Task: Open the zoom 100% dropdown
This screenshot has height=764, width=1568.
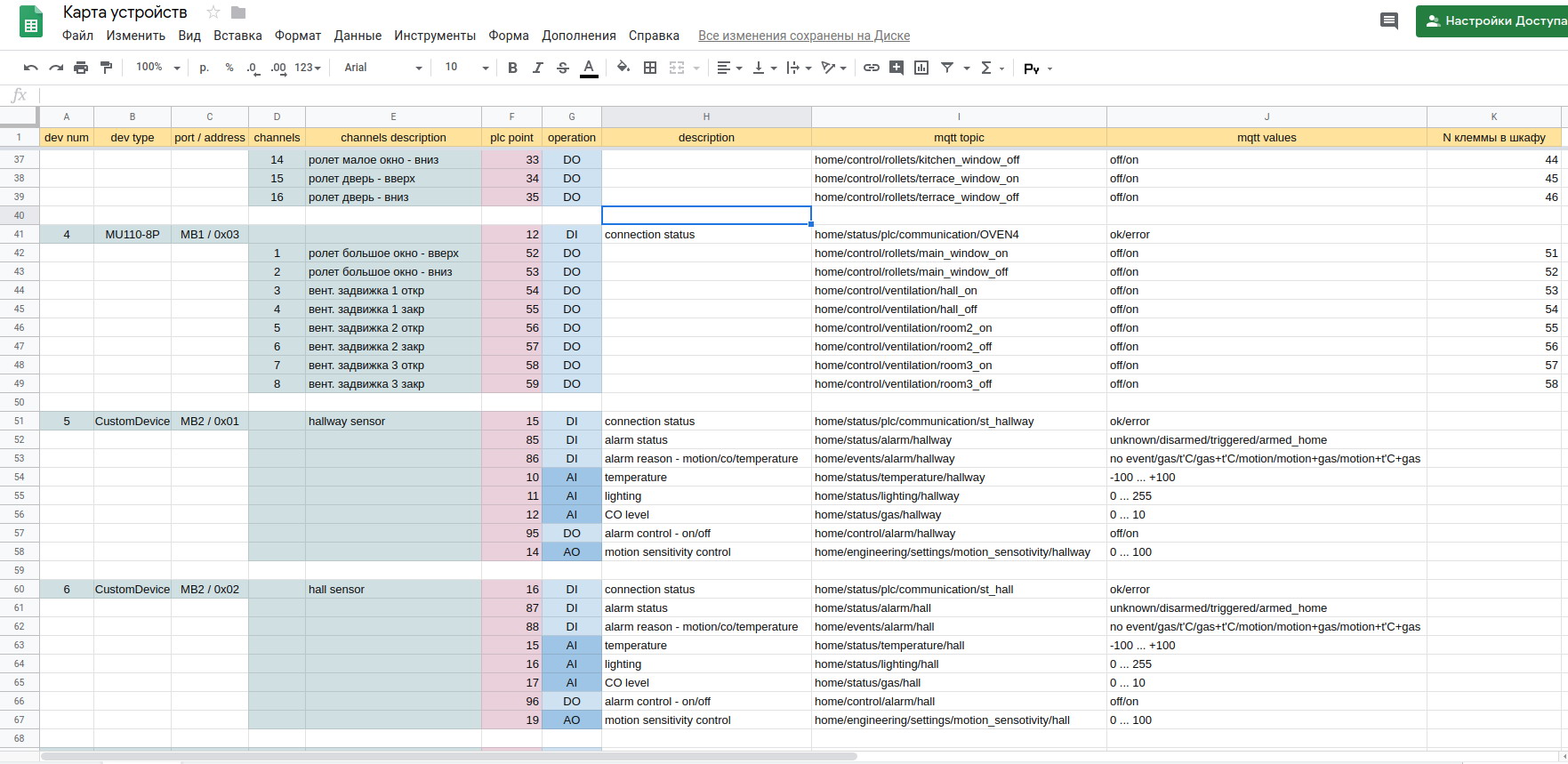Action: point(158,68)
